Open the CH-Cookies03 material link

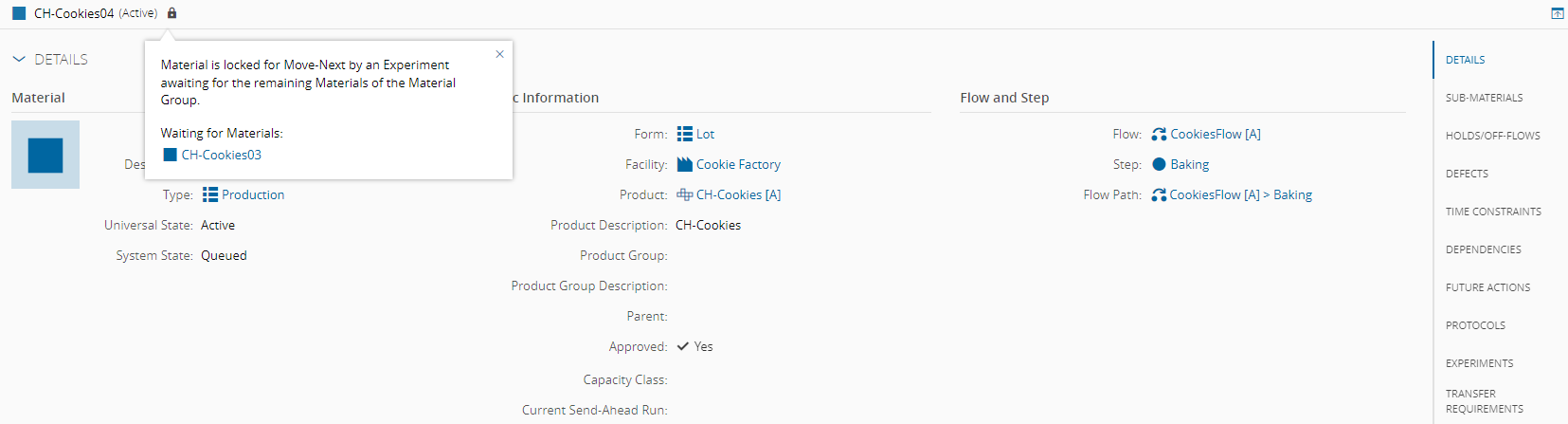[221, 155]
